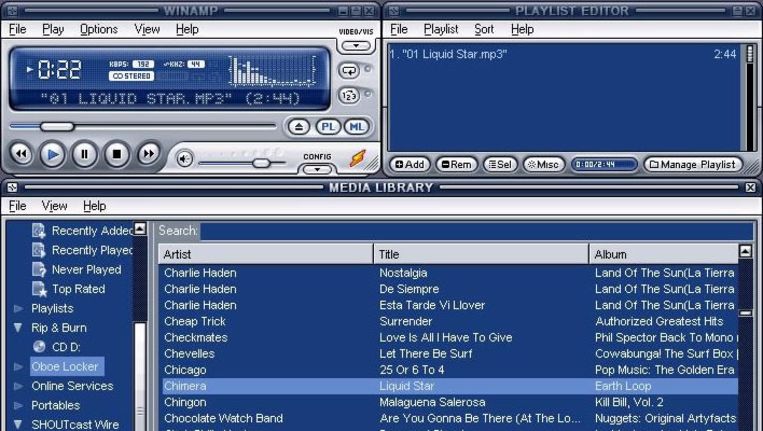Stop playback with the Stop button
The width and height of the screenshot is (763, 431).
(x=117, y=154)
